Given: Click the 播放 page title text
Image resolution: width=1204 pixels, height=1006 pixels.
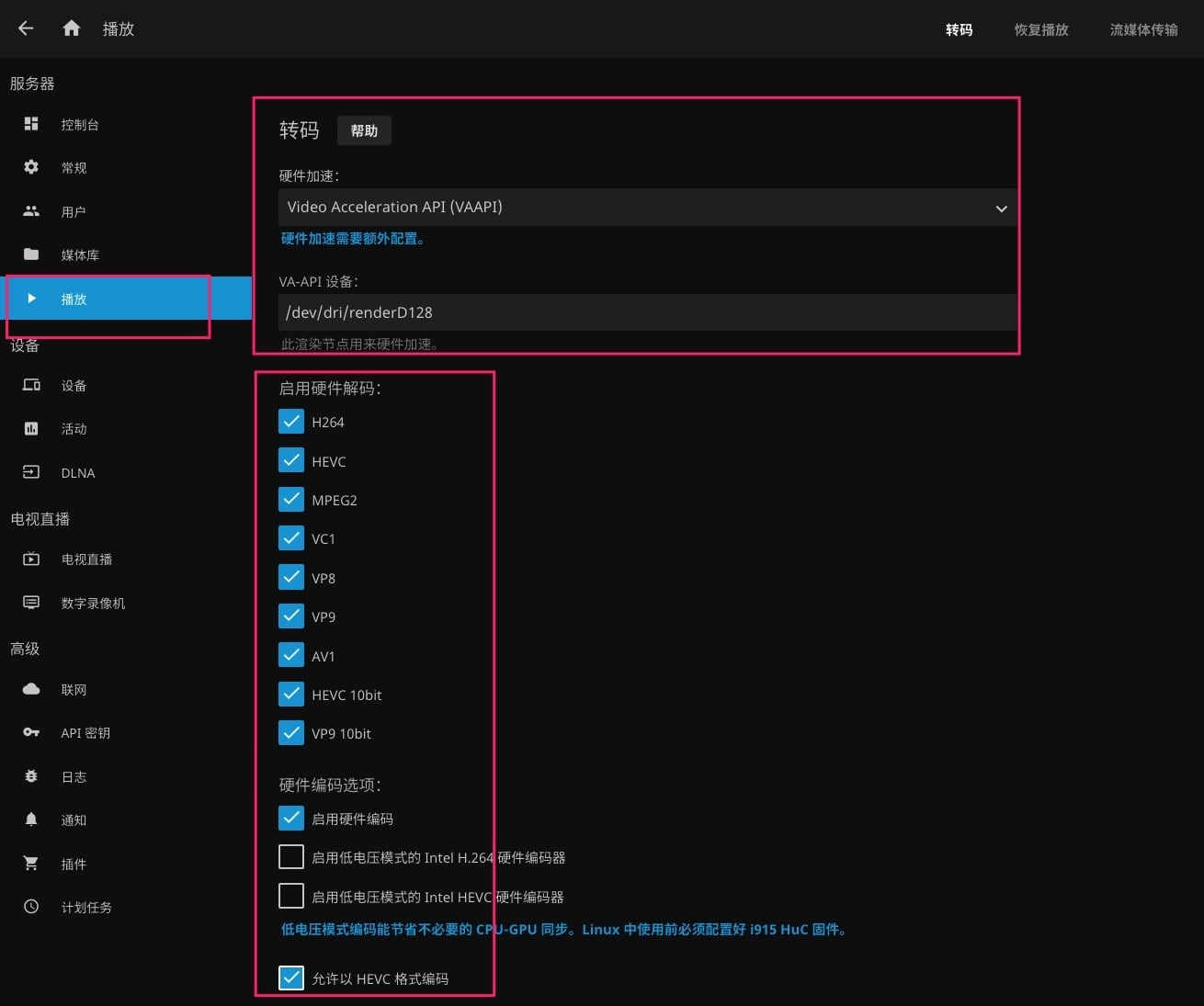Looking at the screenshot, I should click(119, 29).
